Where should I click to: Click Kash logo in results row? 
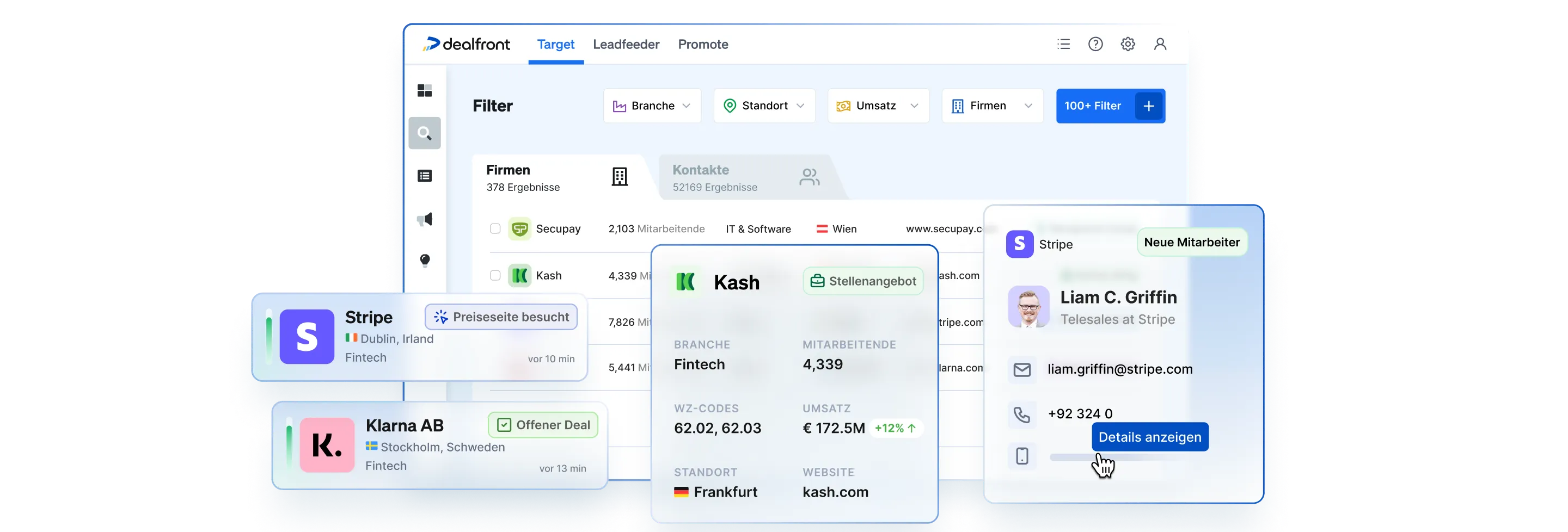pyautogui.click(x=519, y=275)
